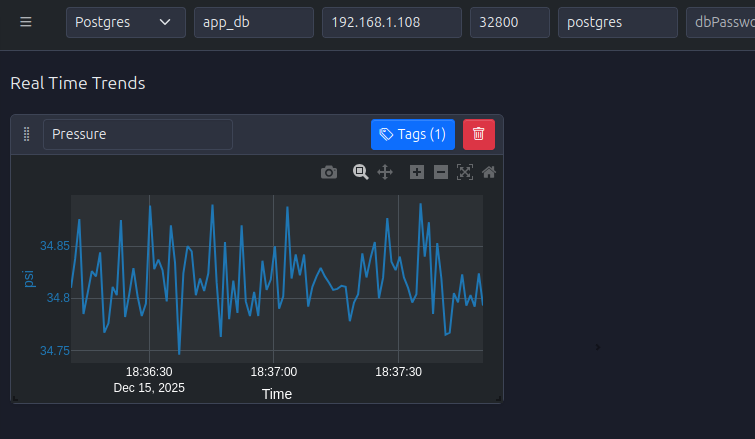Screen dimensions: 755x439
Task: Zoom out on chart with minus icon
Action: 441,172
